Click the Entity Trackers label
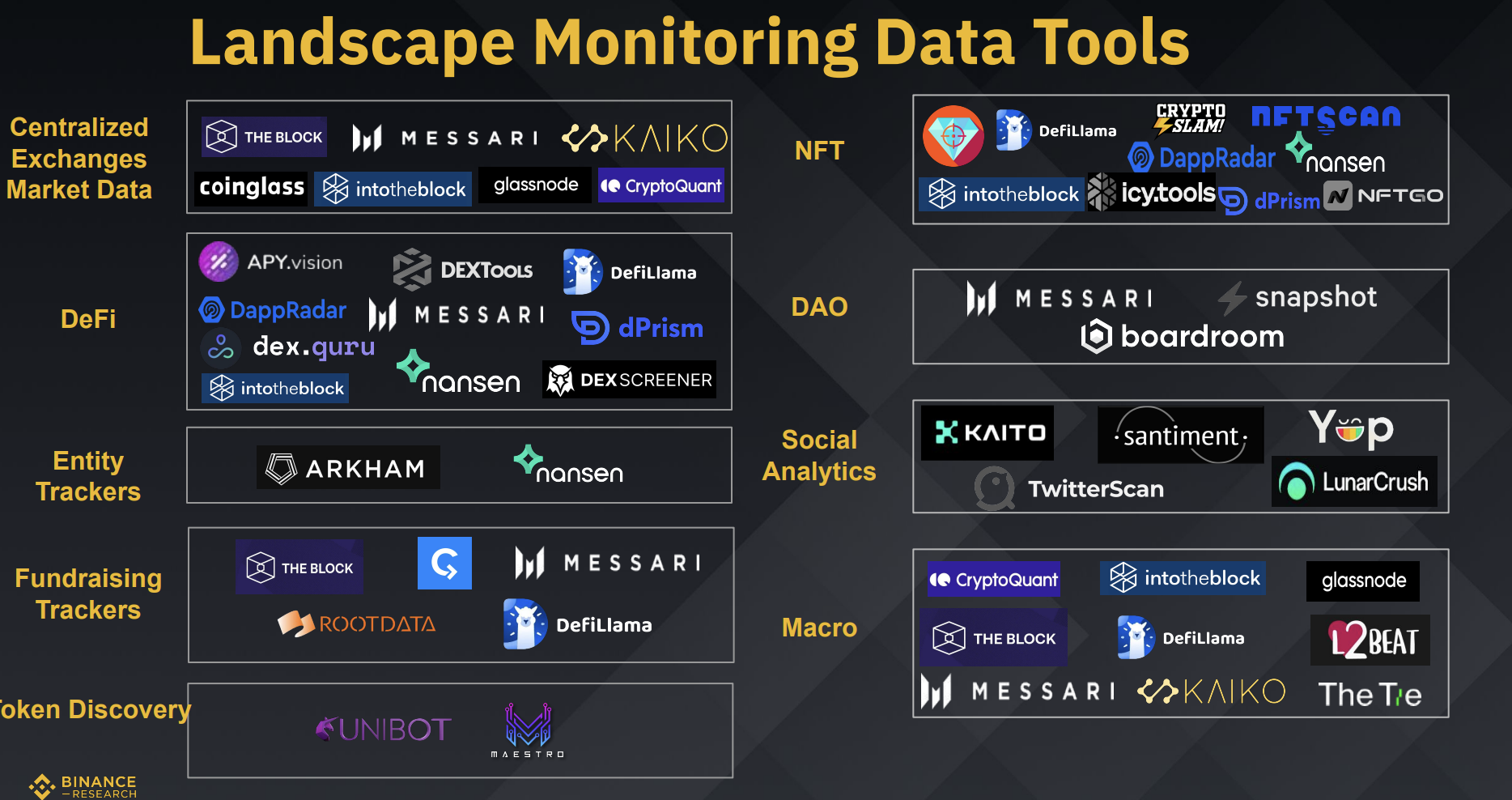This screenshot has height=800, width=1512. tap(88, 476)
